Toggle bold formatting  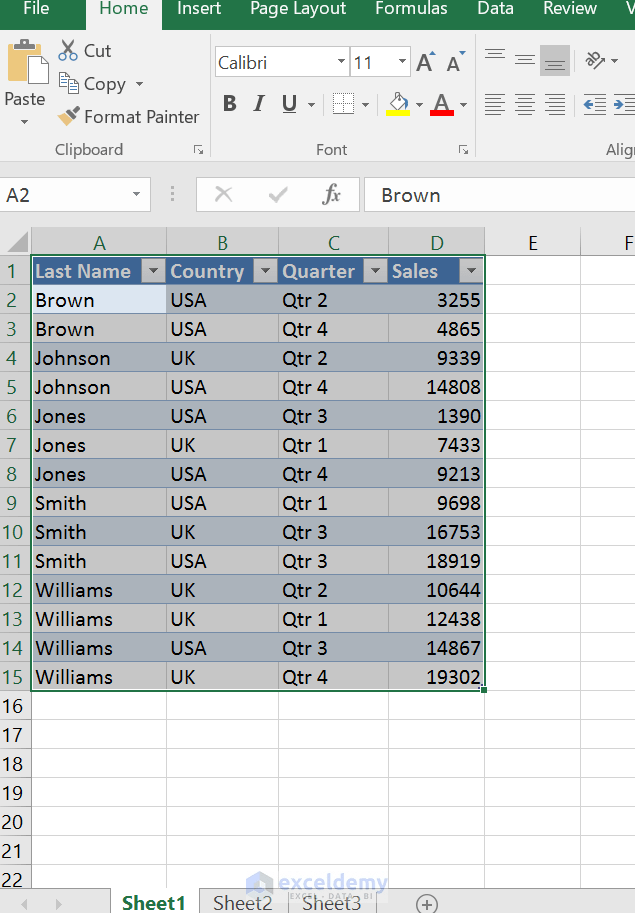coord(229,103)
